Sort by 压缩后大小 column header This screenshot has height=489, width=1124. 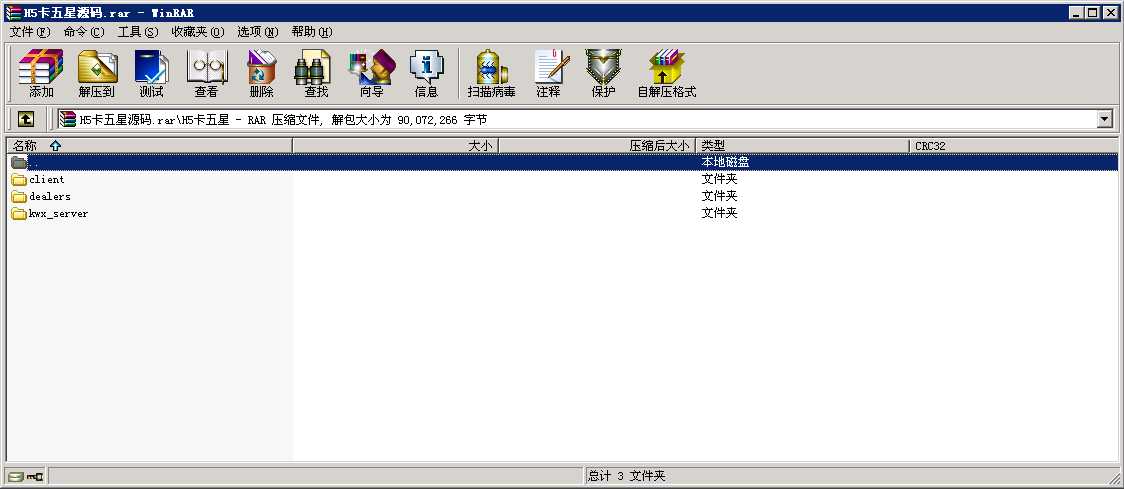(x=597, y=146)
